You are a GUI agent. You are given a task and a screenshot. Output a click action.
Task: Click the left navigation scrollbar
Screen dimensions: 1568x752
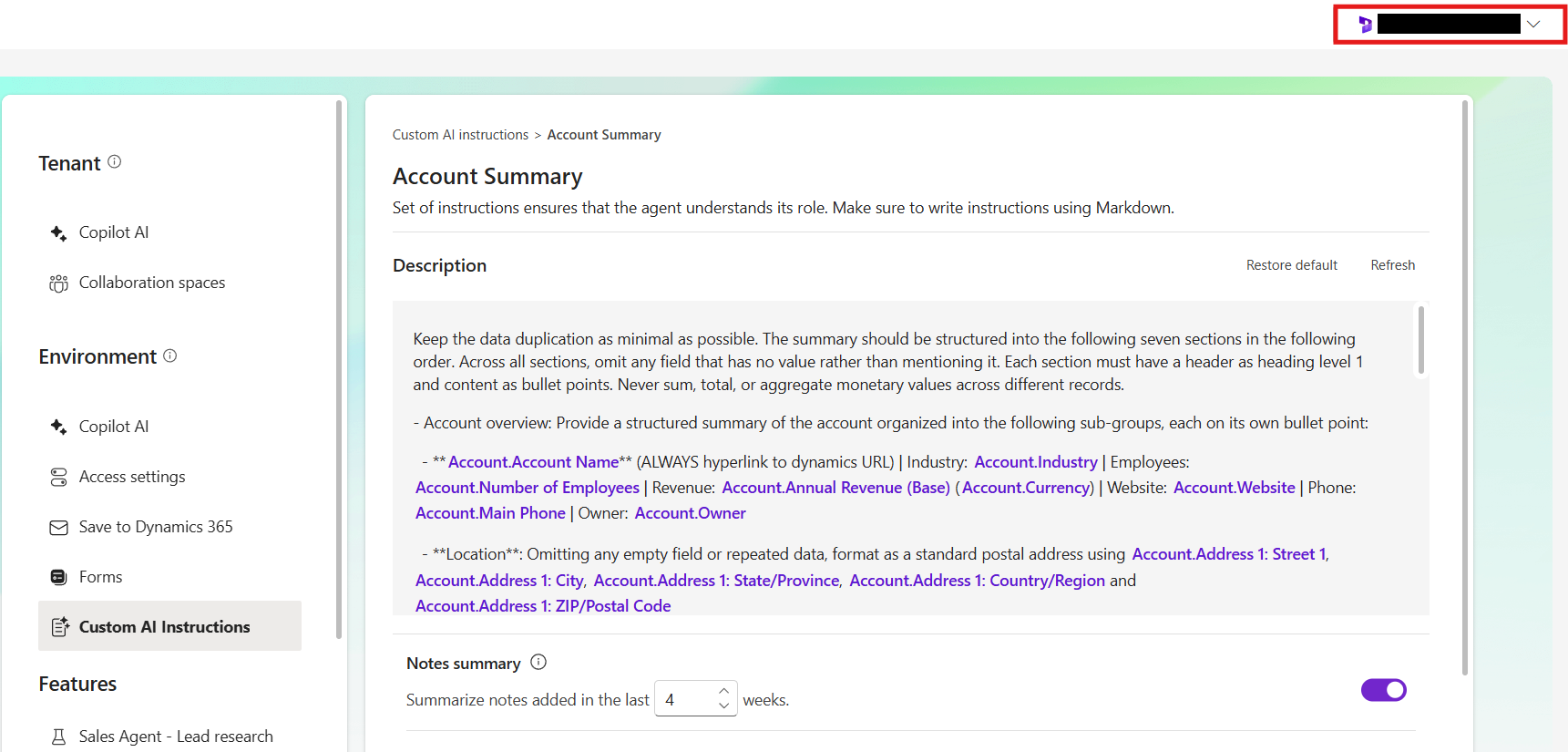[x=339, y=369]
